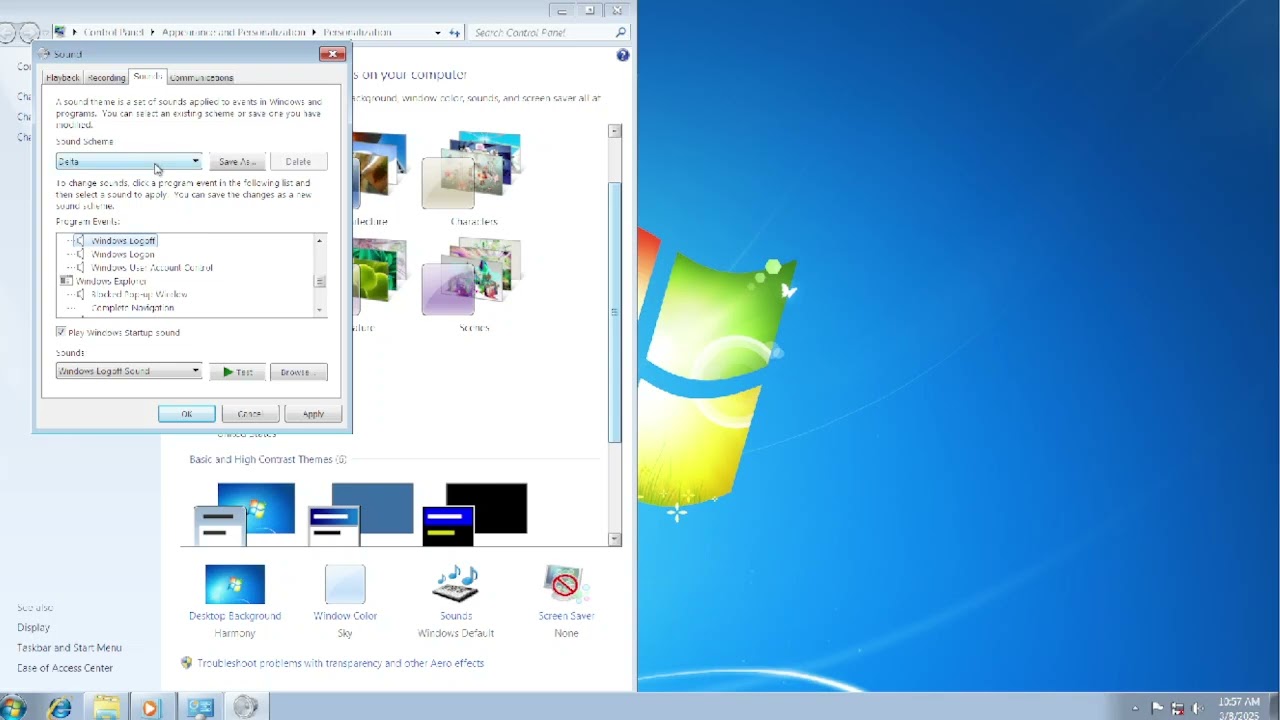Image resolution: width=1280 pixels, height=720 pixels.
Task: Select the Control Panel taskbar icon
Action: [x=200, y=707]
